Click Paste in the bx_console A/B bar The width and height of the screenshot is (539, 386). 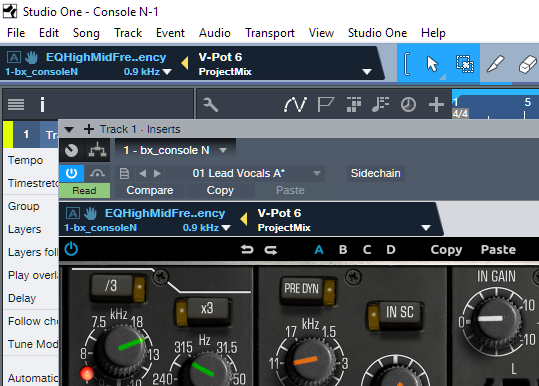coord(498,250)
